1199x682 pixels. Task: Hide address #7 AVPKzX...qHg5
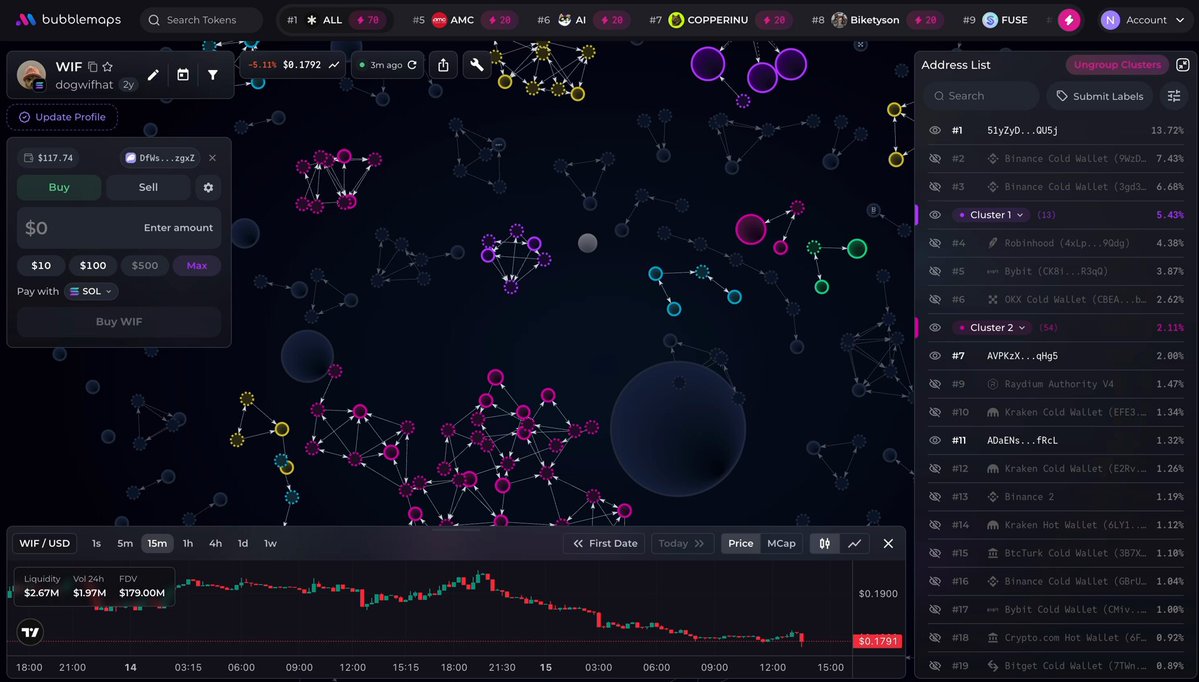pos(934,356)
